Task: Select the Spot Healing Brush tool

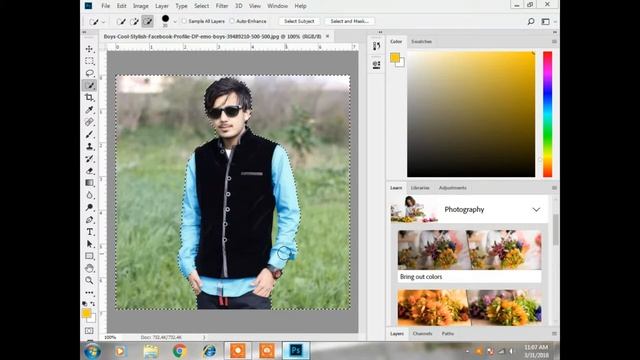Action: 89,122
